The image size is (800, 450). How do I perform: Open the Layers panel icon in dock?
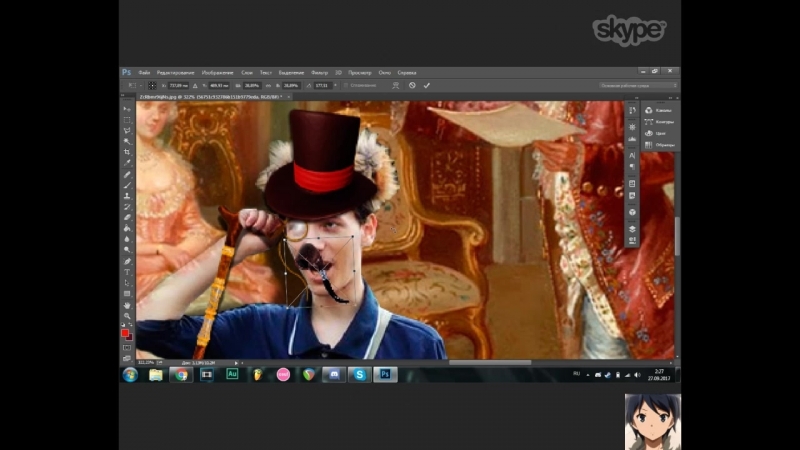[x=632, y=228]
